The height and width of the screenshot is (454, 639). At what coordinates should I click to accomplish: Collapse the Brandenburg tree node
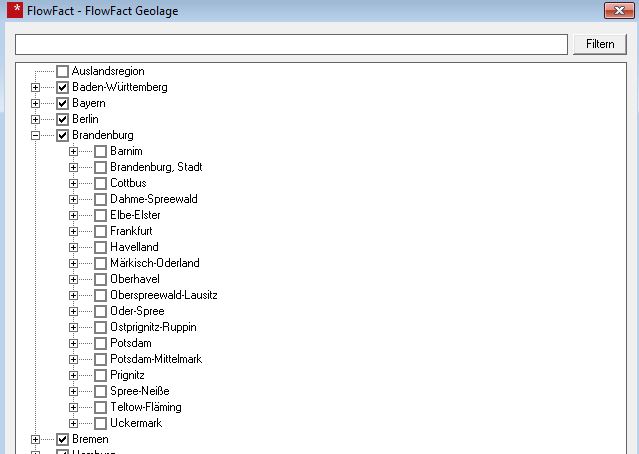coord(36,136)
